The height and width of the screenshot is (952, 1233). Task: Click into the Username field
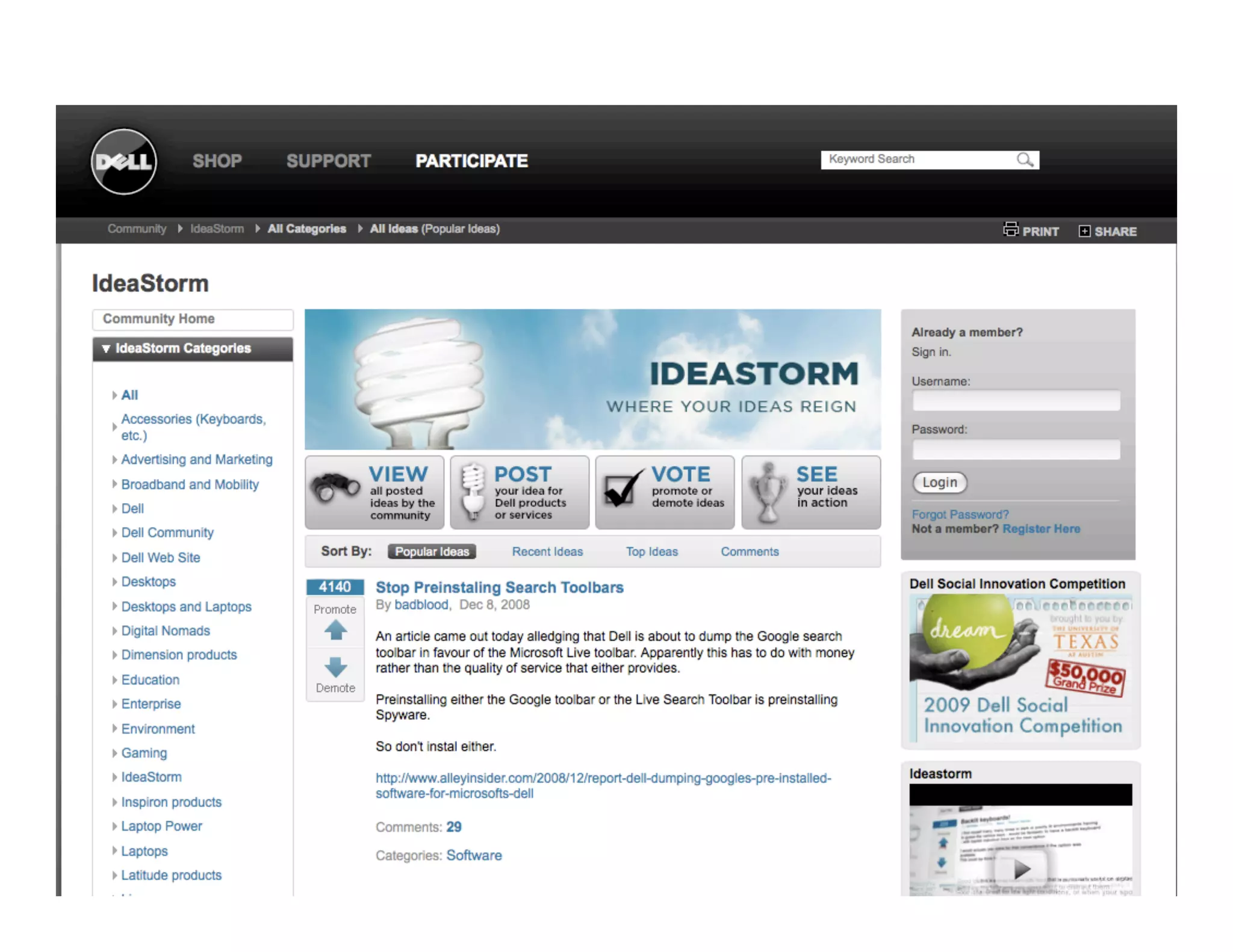click(1016, 400)
